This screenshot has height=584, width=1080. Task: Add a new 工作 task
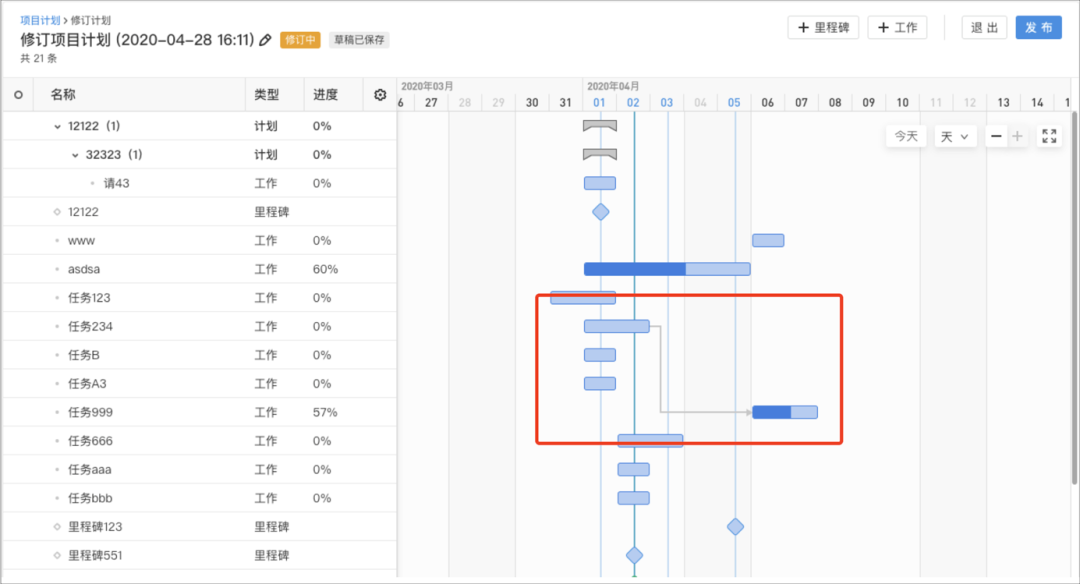point(897,27)
